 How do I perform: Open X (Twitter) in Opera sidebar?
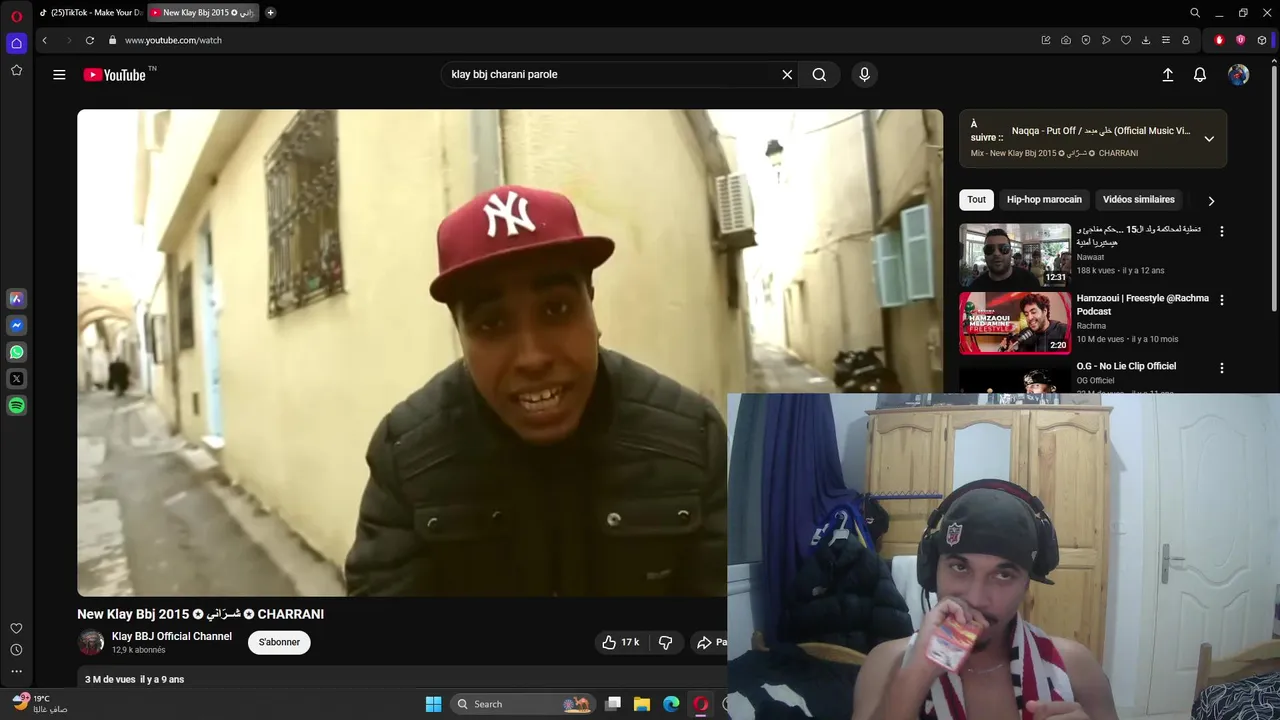coord(16,379)
